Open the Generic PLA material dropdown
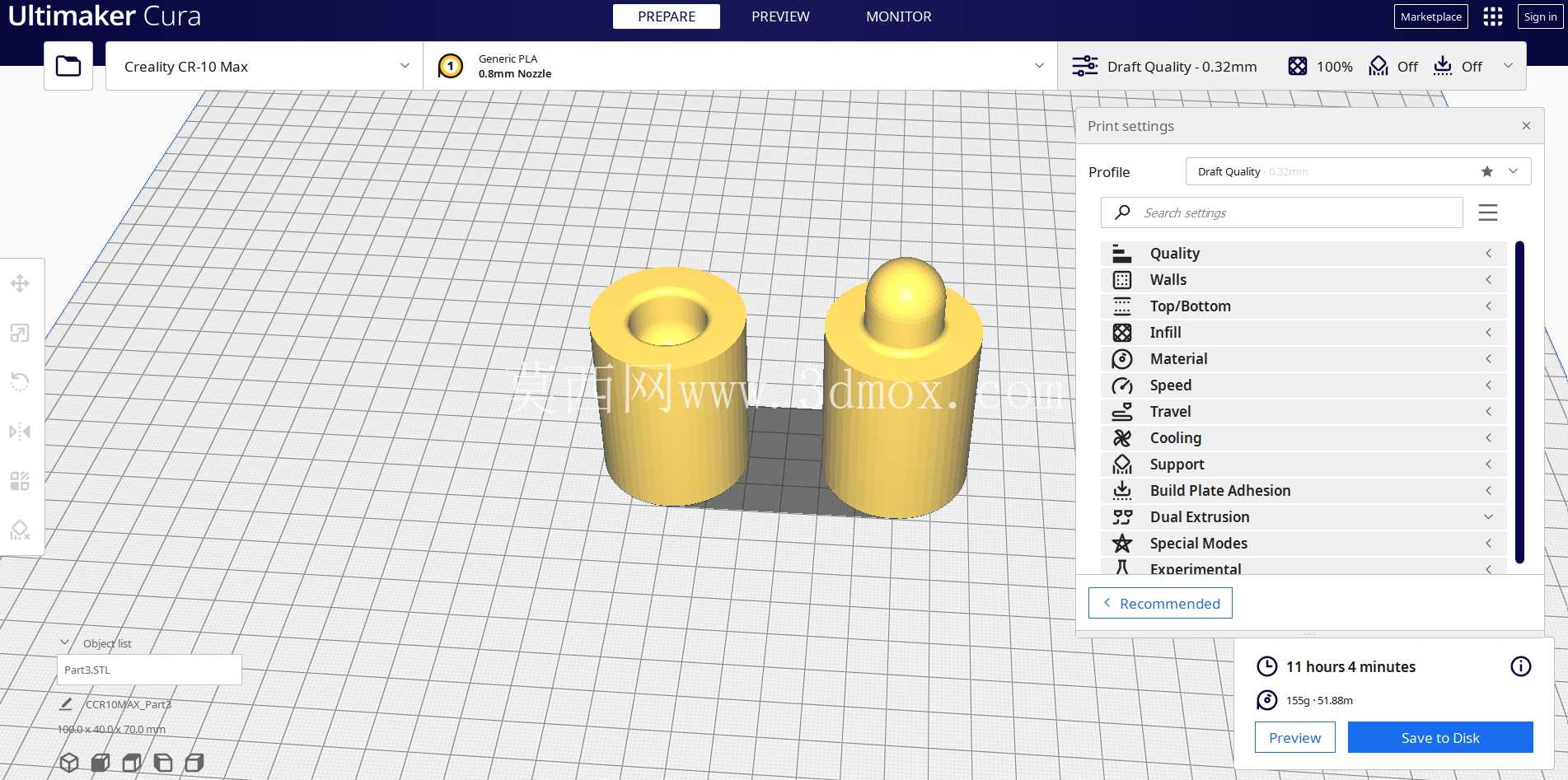This screenshot has height=780, width=1568. 741,66
